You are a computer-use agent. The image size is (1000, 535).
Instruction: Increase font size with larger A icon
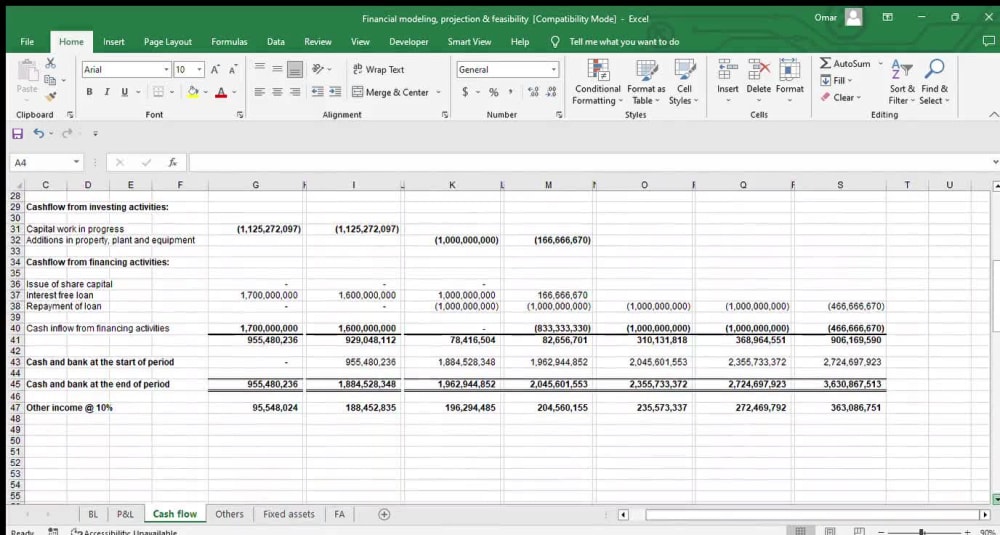point(216,70)
